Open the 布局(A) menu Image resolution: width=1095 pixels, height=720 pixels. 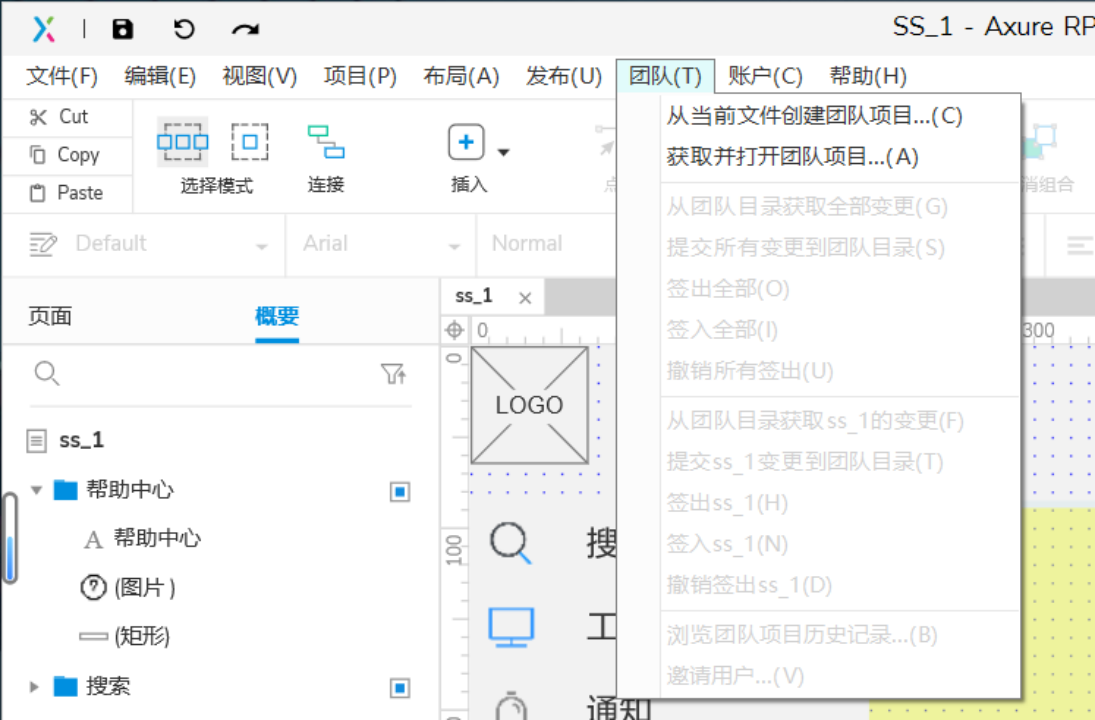pos(461,75)
